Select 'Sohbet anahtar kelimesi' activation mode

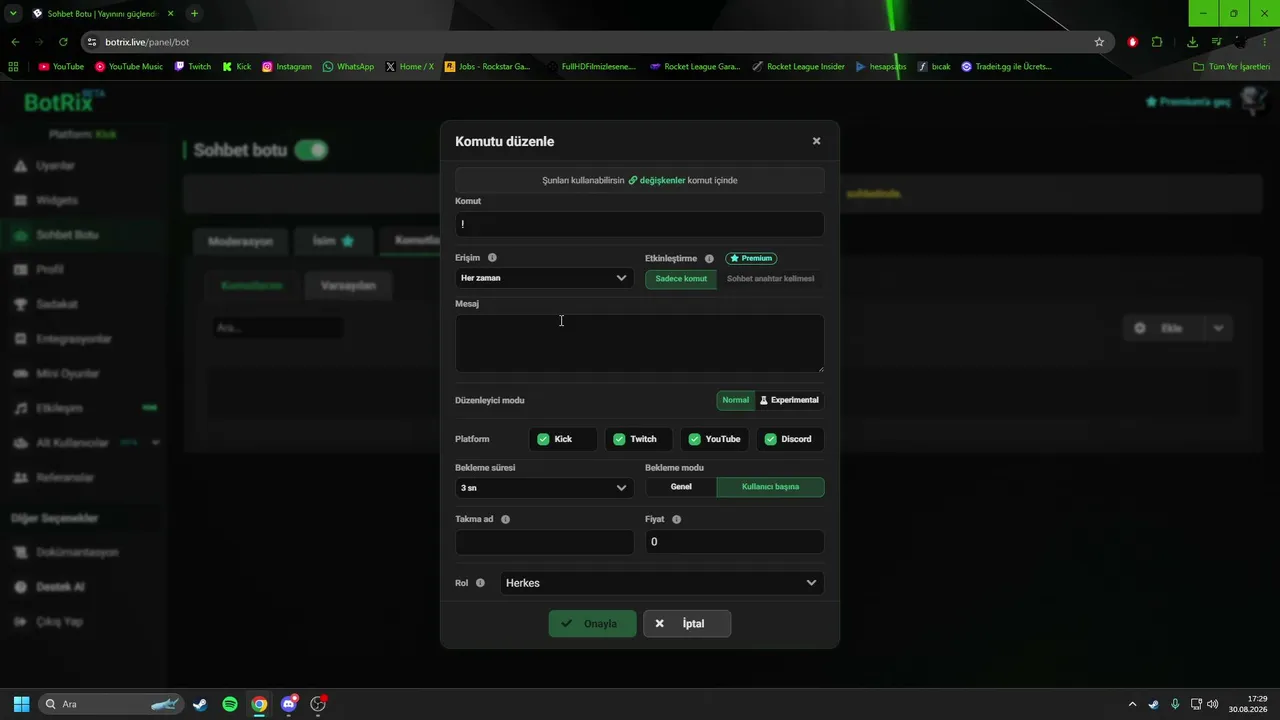click(x=770, y=279)
